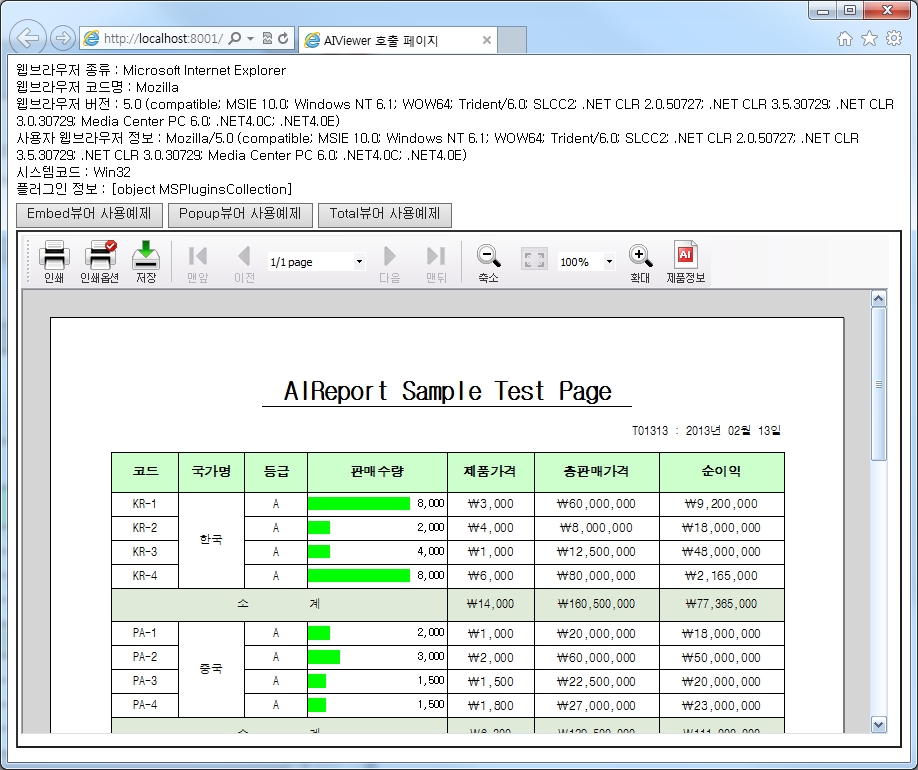Click the browser Back arrow button
Image resolution: width=918 pixels, height=770 pixels.
(x=28, y=38)
